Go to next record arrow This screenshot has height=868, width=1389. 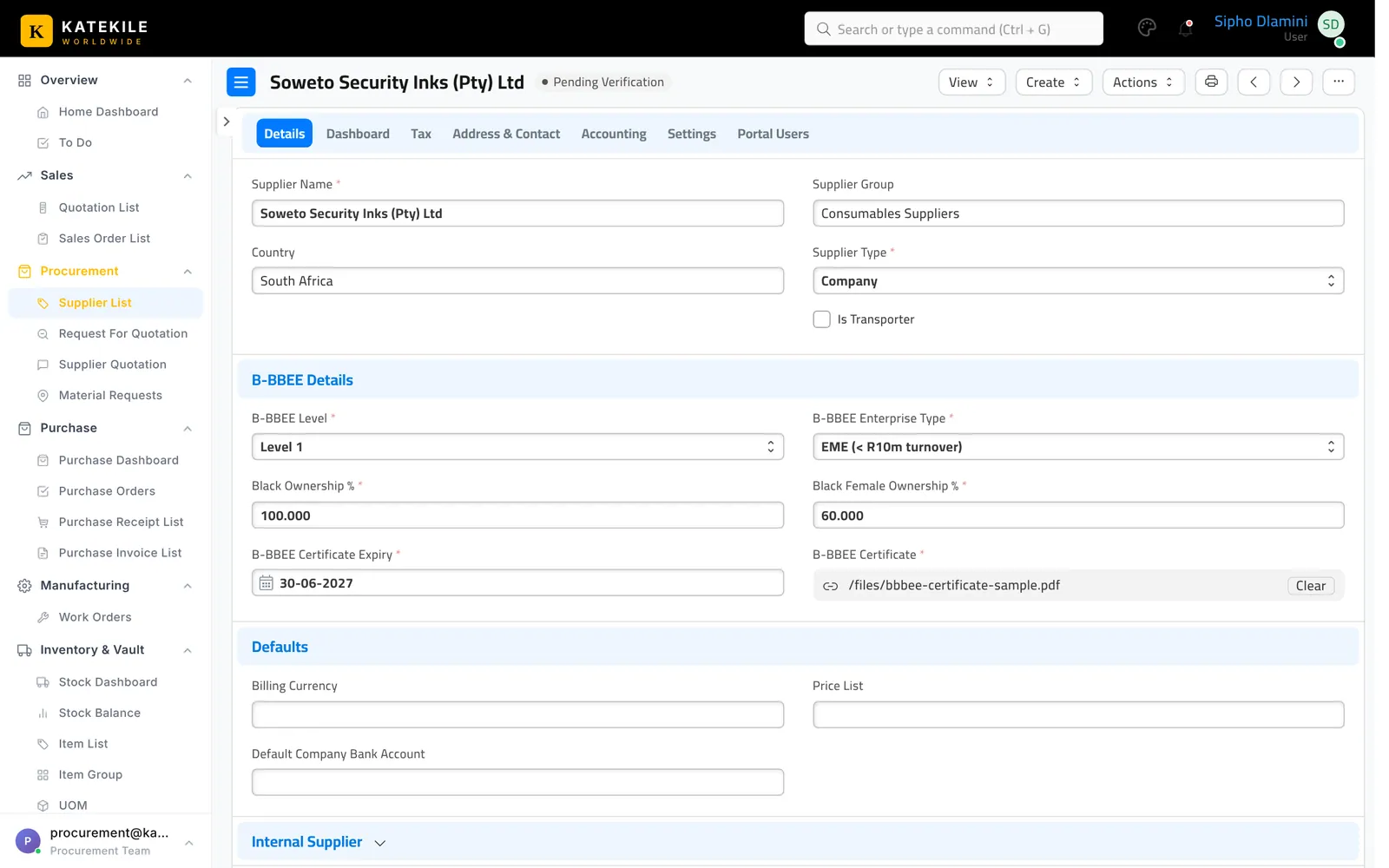(1296, 82)
